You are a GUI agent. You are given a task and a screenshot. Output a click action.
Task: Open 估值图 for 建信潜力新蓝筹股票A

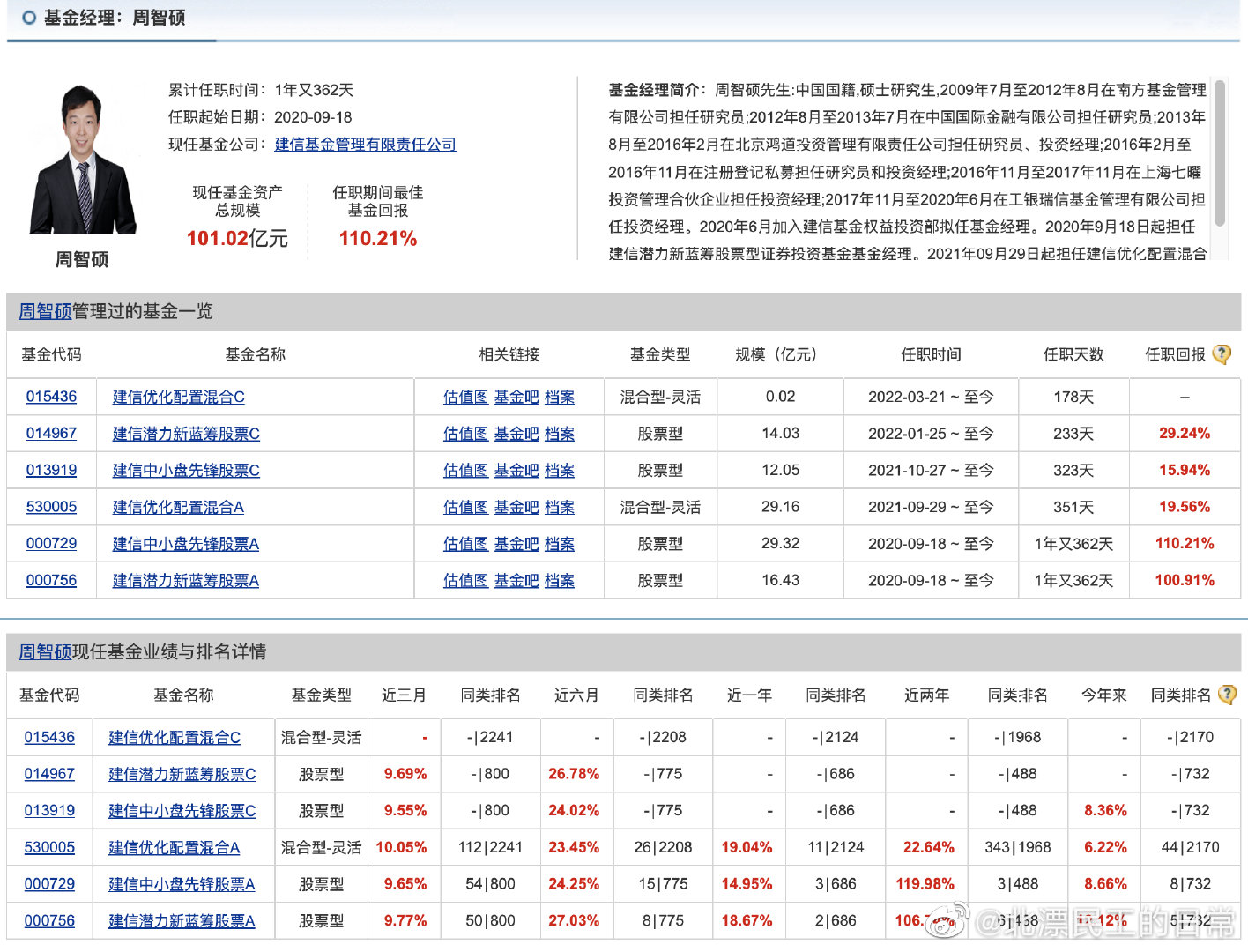pyautogui.click(x=465, y=580)
